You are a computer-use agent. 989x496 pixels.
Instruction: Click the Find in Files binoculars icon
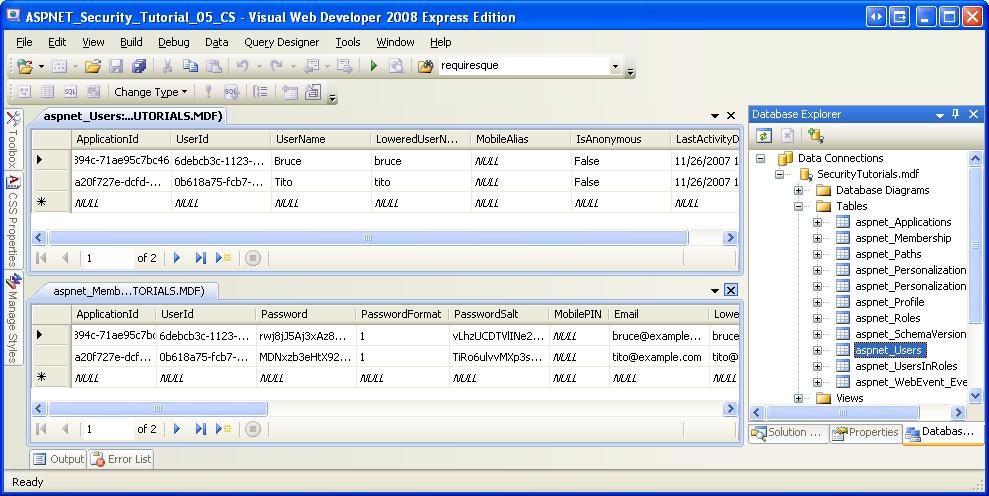pyautogui.click(x=426, y=66)
